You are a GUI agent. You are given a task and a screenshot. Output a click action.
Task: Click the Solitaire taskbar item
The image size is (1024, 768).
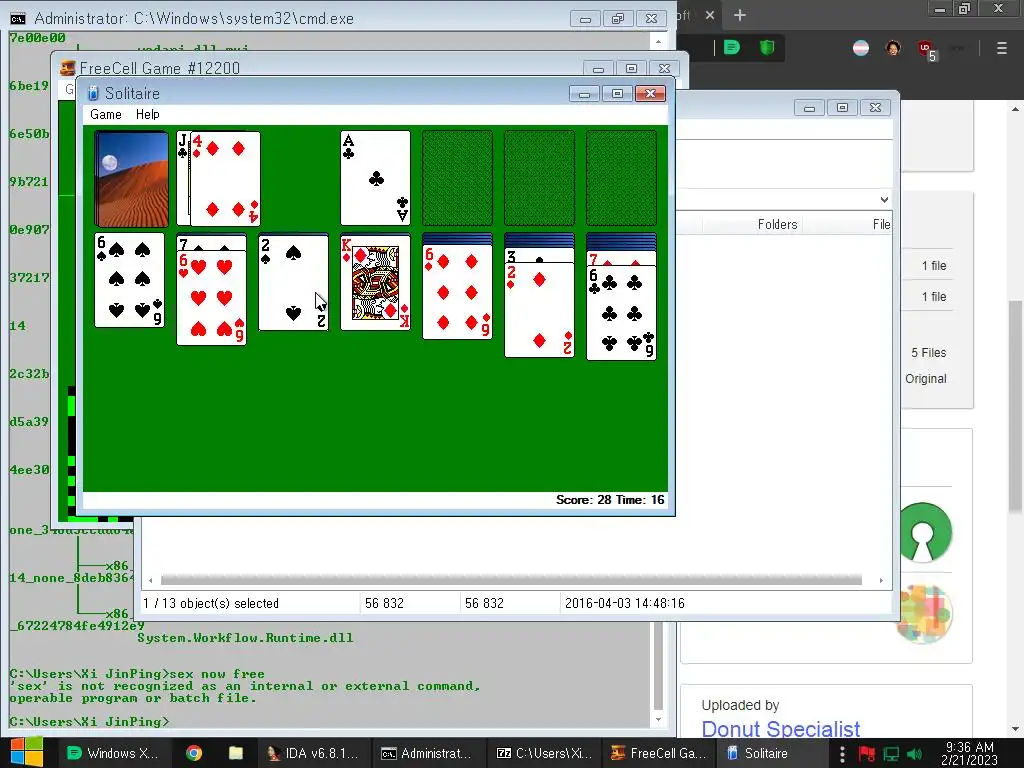click(x=772, y=753)
